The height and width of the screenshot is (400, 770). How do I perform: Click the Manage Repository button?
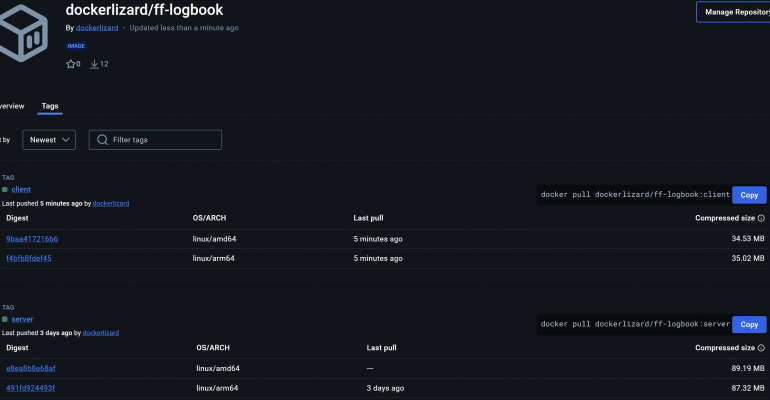[x=733, y=12]
